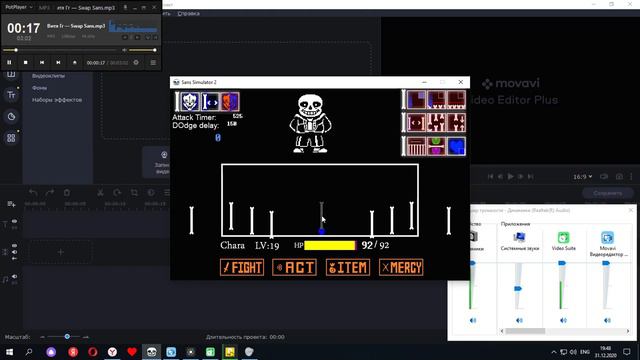Mute Системные звуки in volume mixer

519,320
